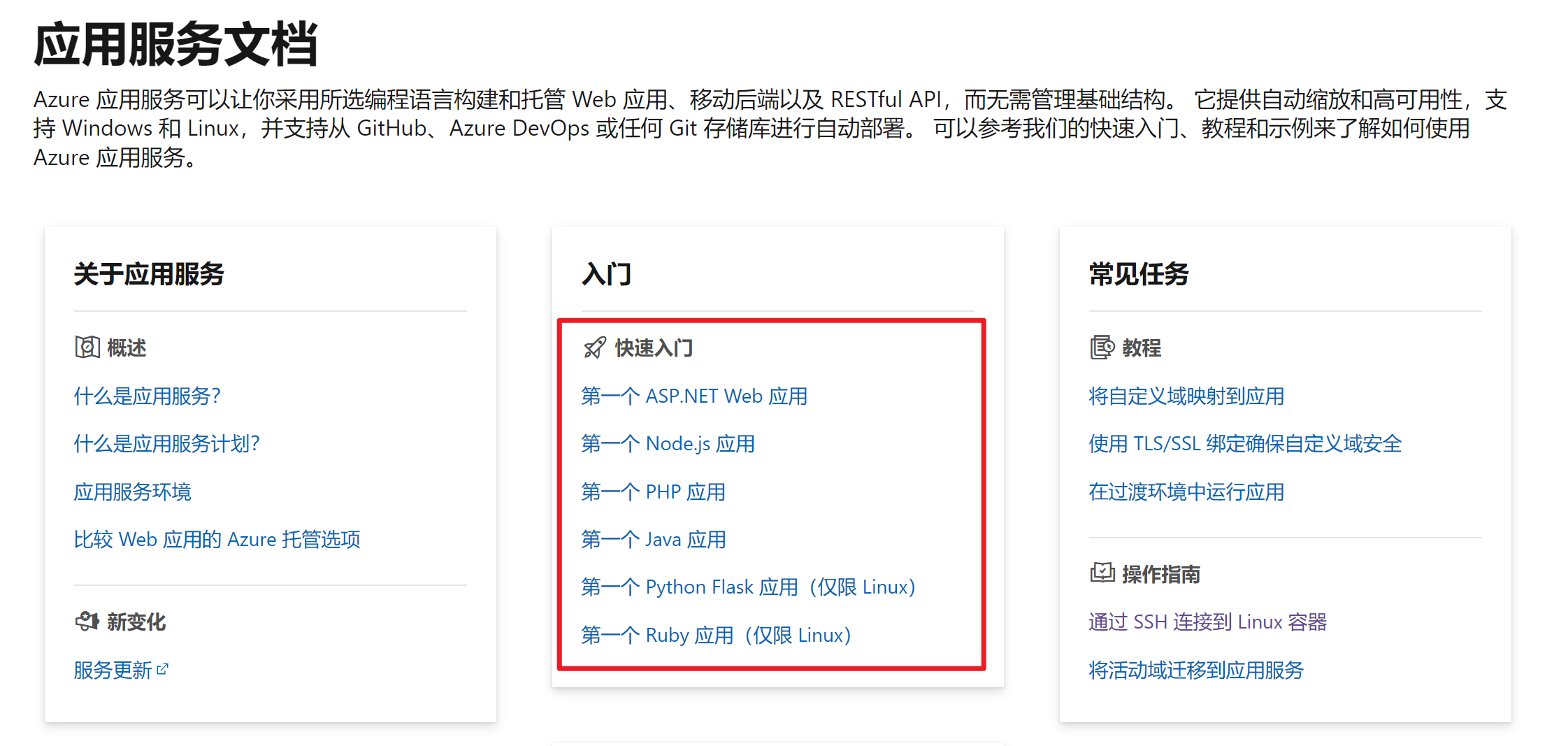Open 第一个 ASP.NET Web 应用 quickstart
The width and height of the screenshot is (1568, 746).
click(x=693, y=396)
